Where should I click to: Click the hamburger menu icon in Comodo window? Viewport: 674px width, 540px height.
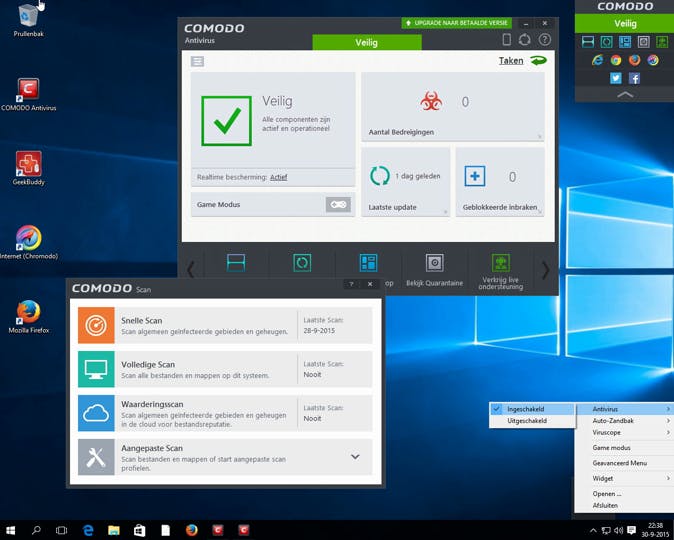pos(197,61)
